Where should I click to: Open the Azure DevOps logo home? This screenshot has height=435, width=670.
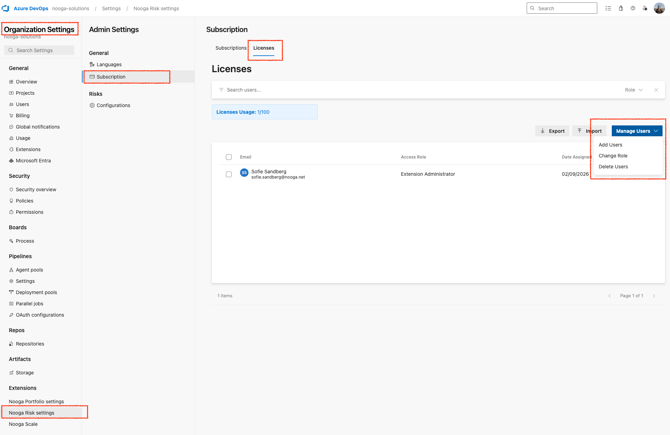pos(6,8)
